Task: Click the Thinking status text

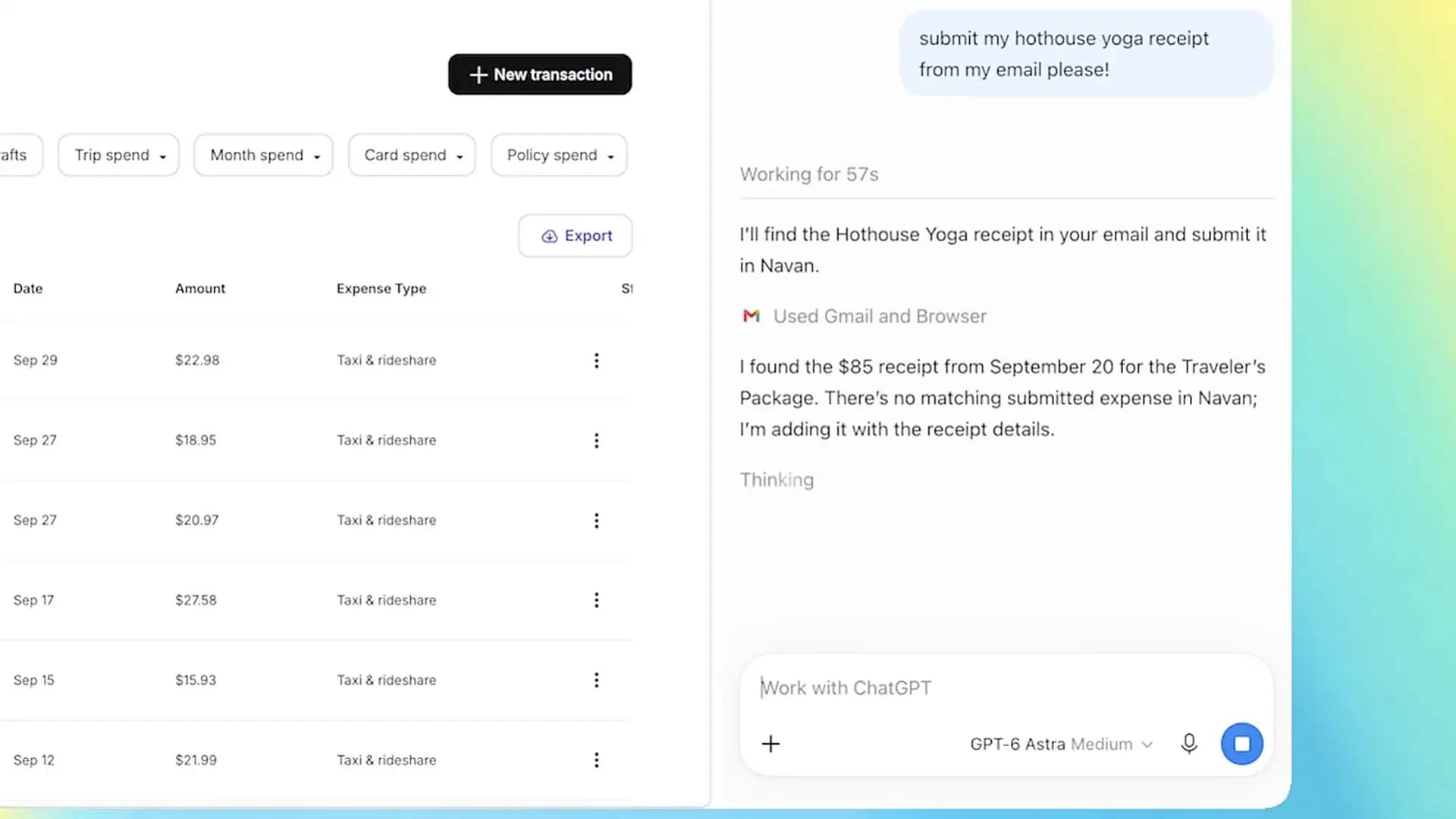Action: click(x=777, y=480)
